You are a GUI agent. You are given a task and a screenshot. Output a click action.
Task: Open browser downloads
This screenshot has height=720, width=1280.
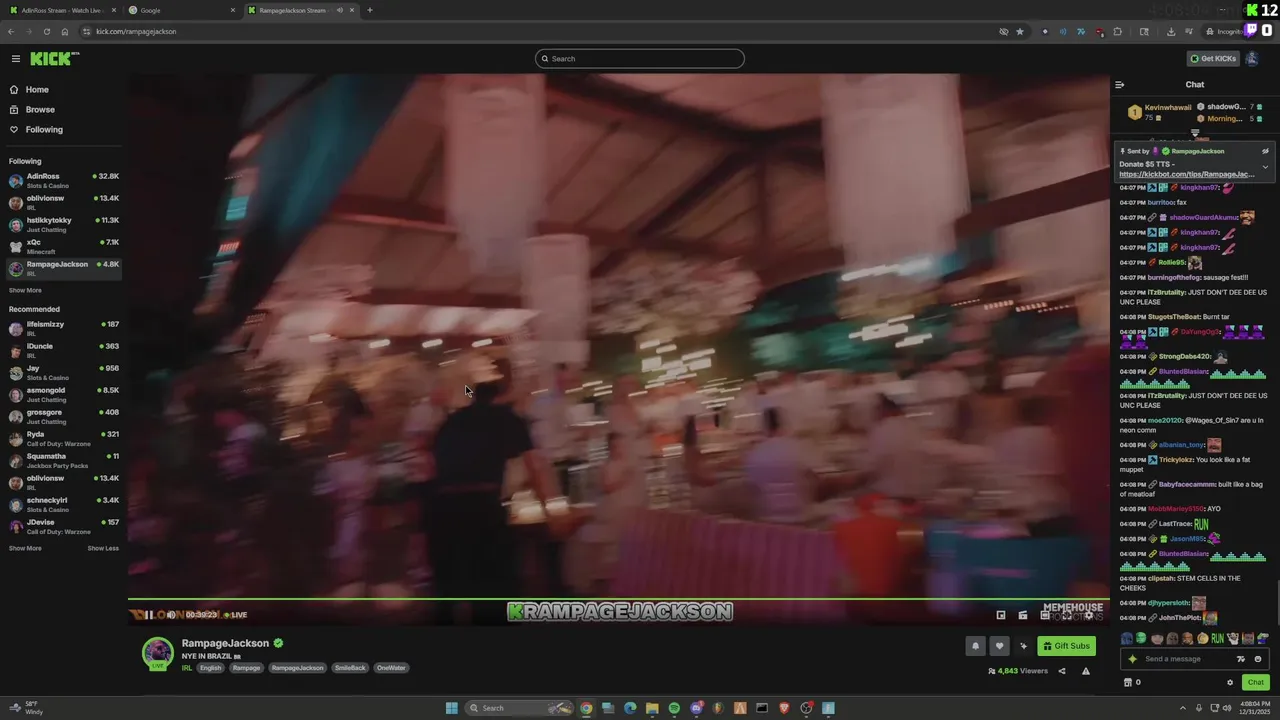pyautogui.click(x=1171, y=31)
